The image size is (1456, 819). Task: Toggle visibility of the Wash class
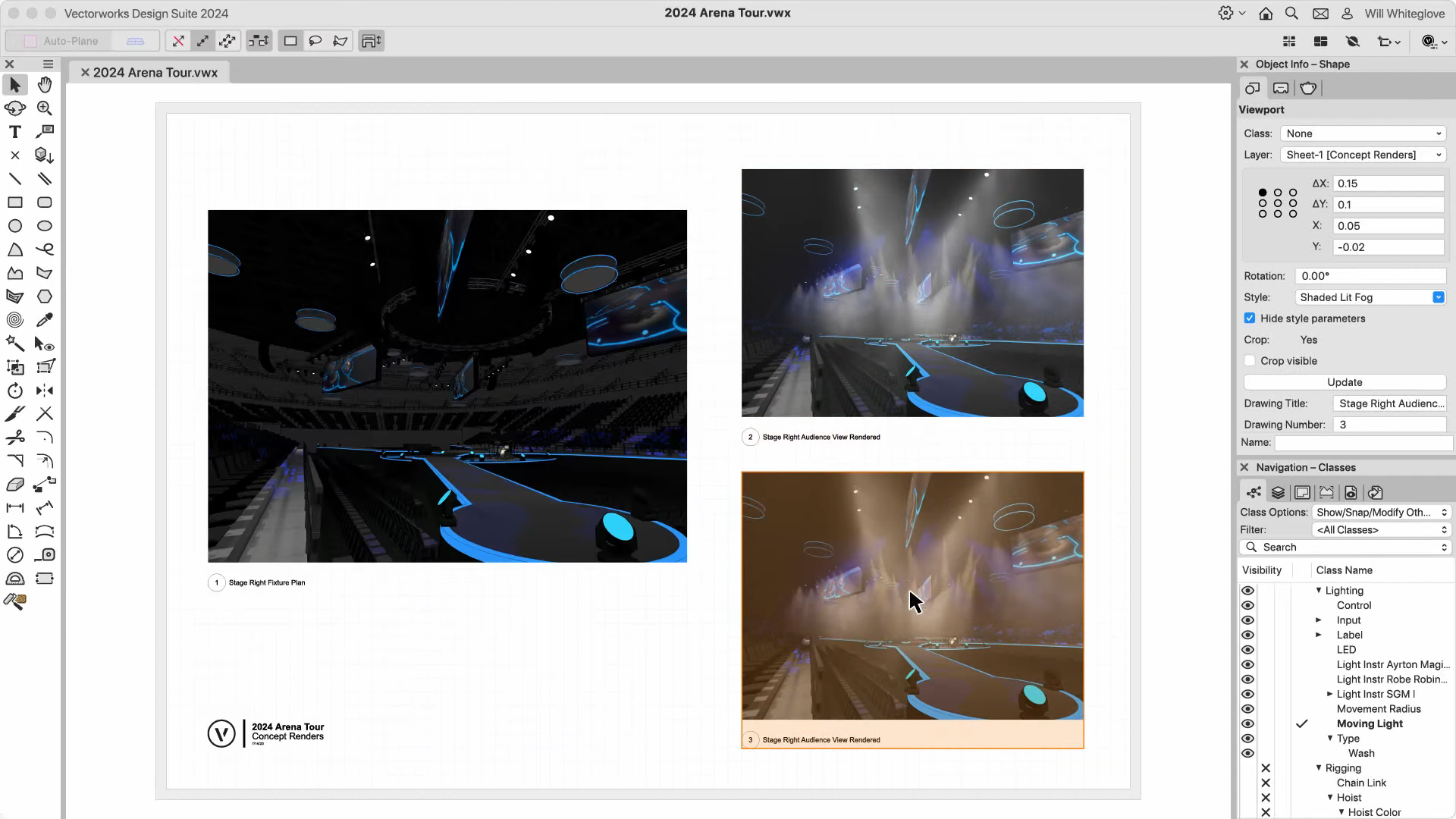[x=1247, y=753]
